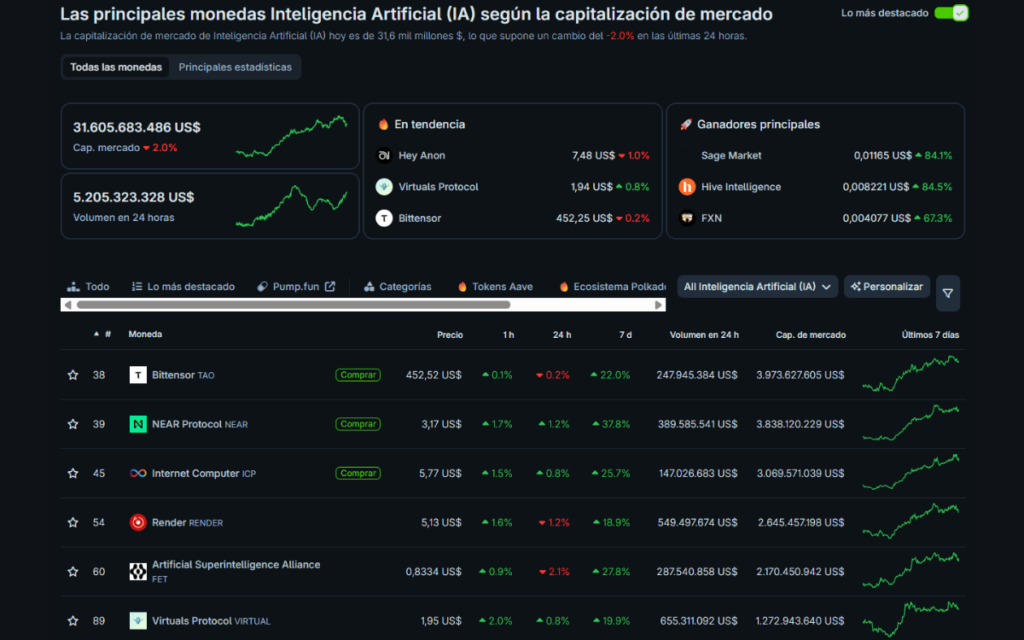The image size is (1024, 640).
Task: Sort by '1 h' column header
Action: coord(508,335)
